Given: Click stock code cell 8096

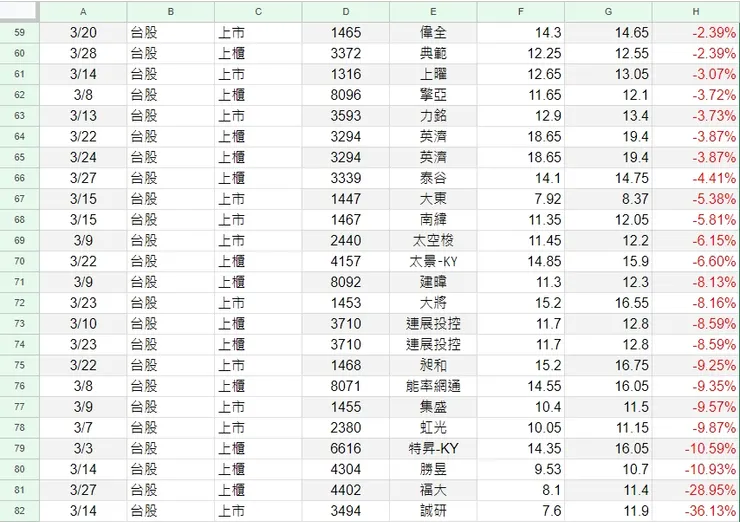Looking at the screenshot, I should point(346,95).
